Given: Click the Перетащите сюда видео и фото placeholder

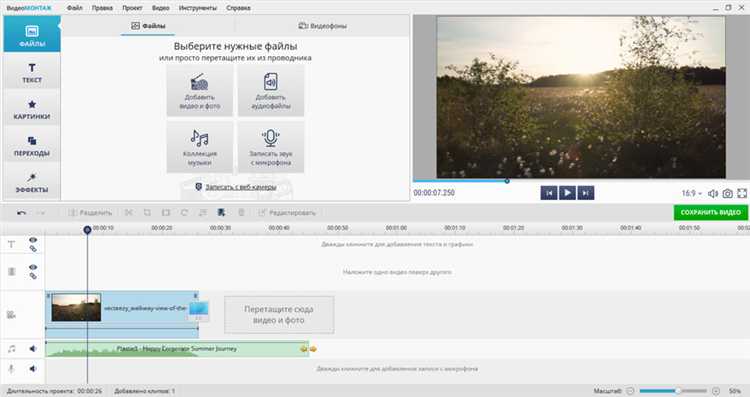Looking at the screenshot, I should 279,315.
